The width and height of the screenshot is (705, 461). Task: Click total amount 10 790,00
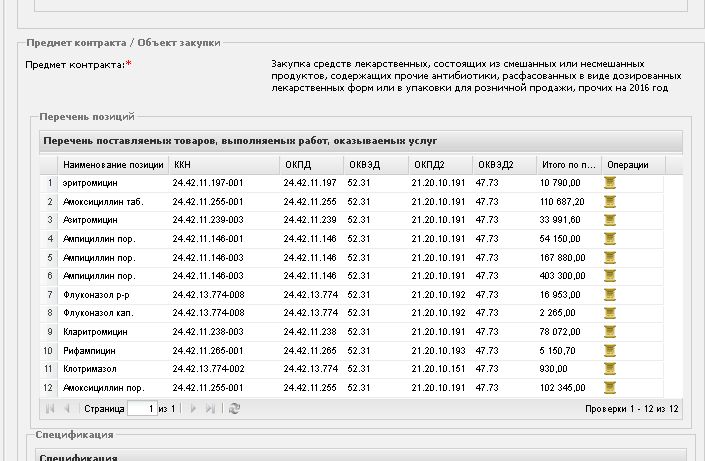tap(560, 183)
